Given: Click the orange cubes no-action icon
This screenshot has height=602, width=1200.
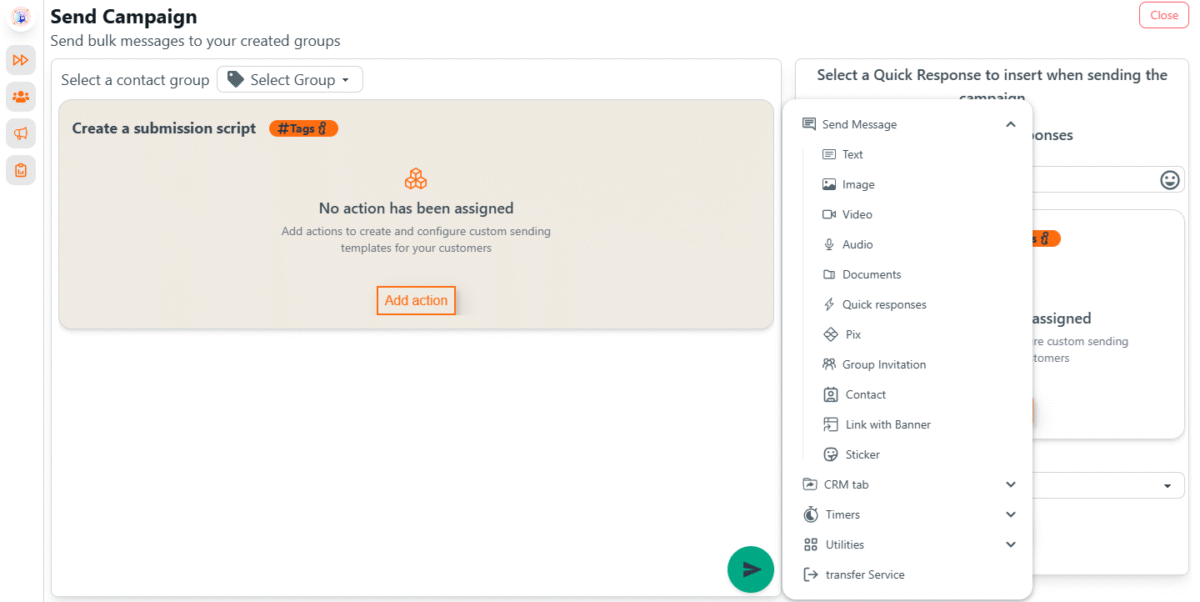Looking at the screenshot, I should [416, 179].
